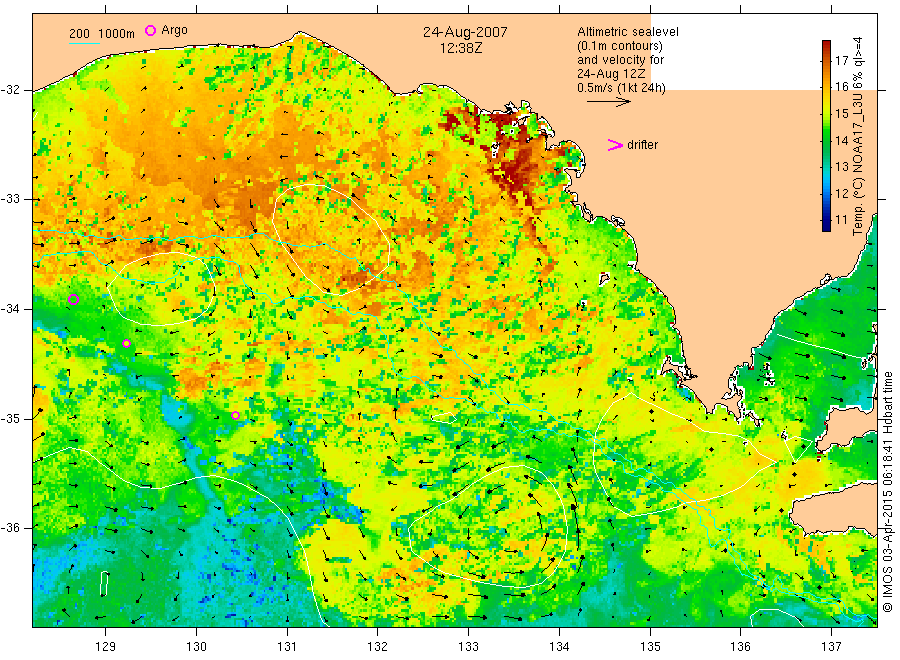Click the Argo float marker near 130.4 longitude

[235, 416]
